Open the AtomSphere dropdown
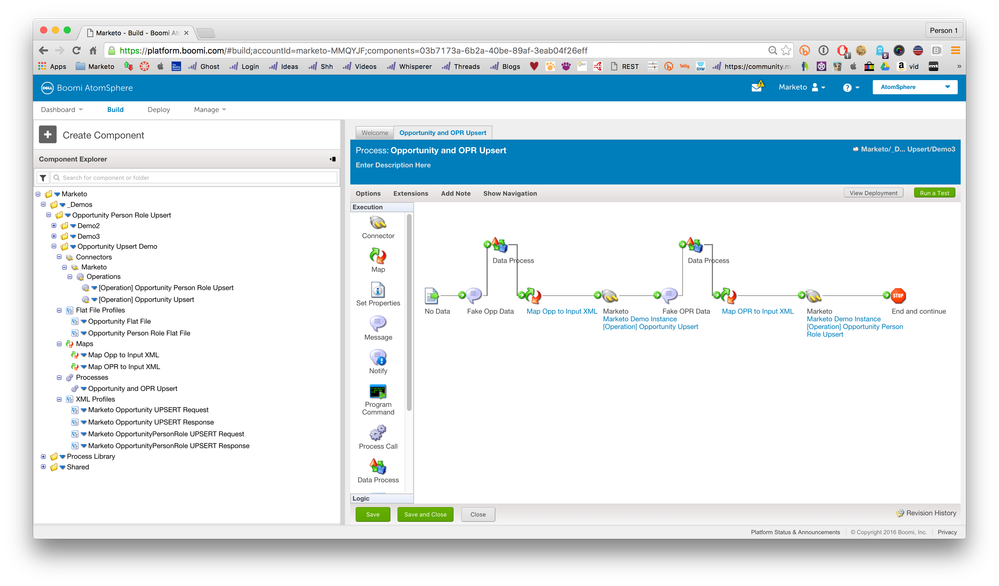This screenshot has height=586, width=999. [x=914, y=87]
